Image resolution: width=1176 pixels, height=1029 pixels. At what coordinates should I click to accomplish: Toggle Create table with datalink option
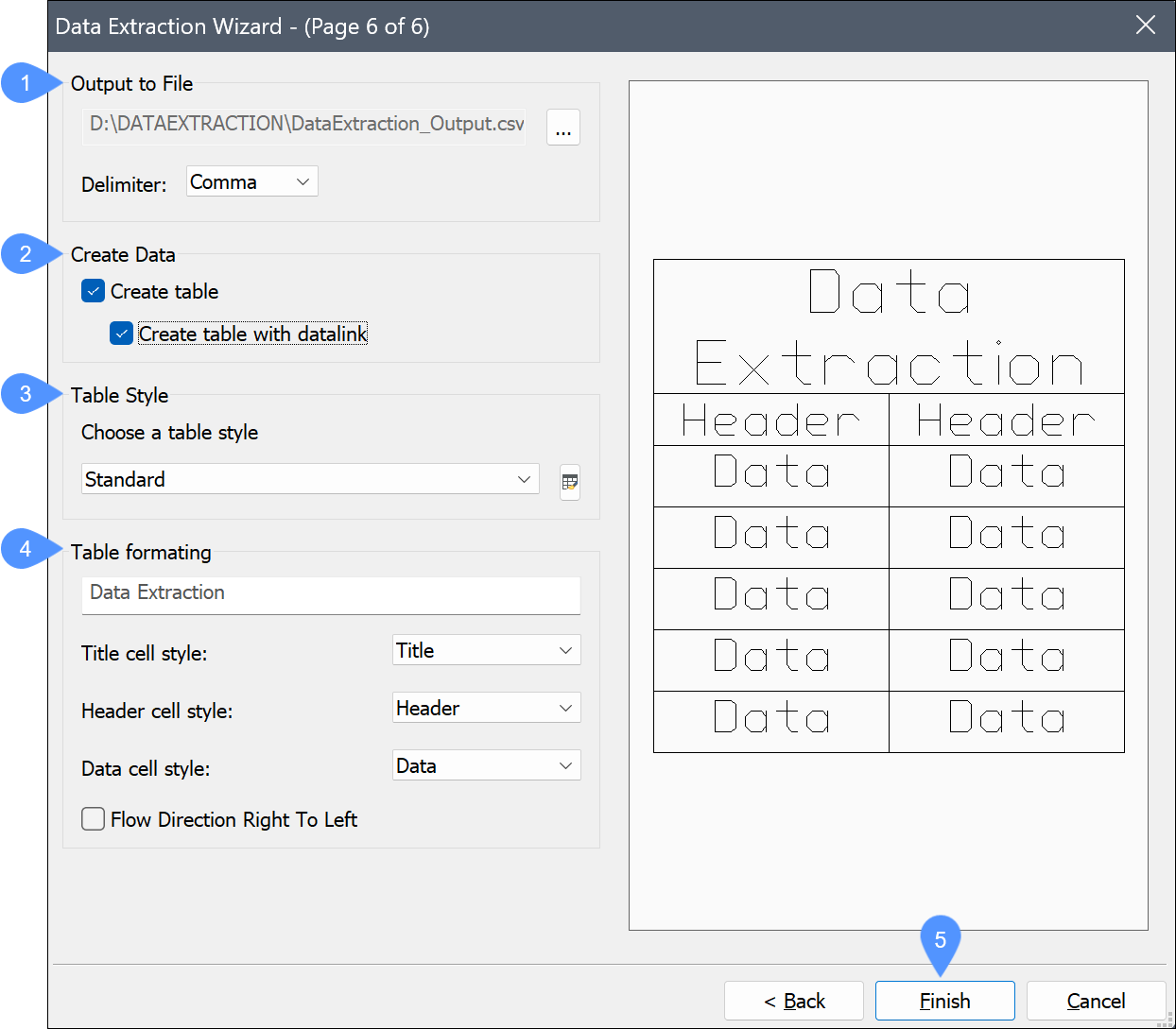[122, 334]
